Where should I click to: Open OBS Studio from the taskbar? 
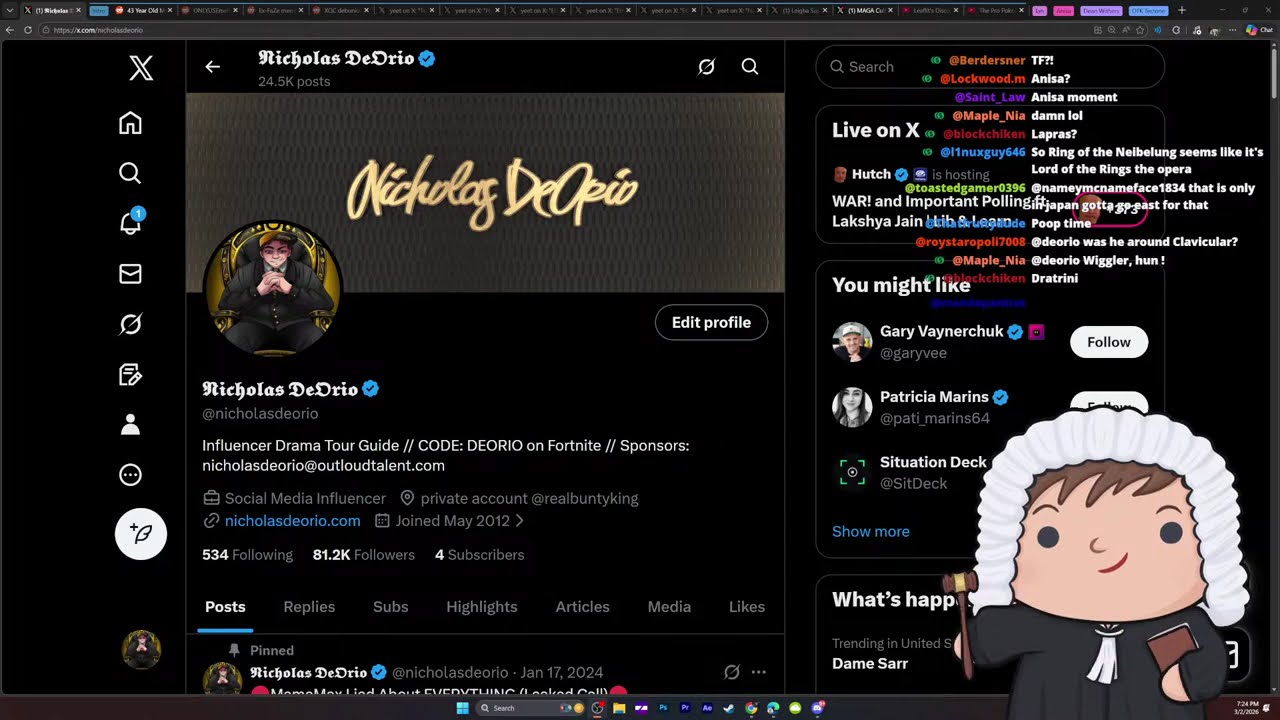[x=597, y=708]
